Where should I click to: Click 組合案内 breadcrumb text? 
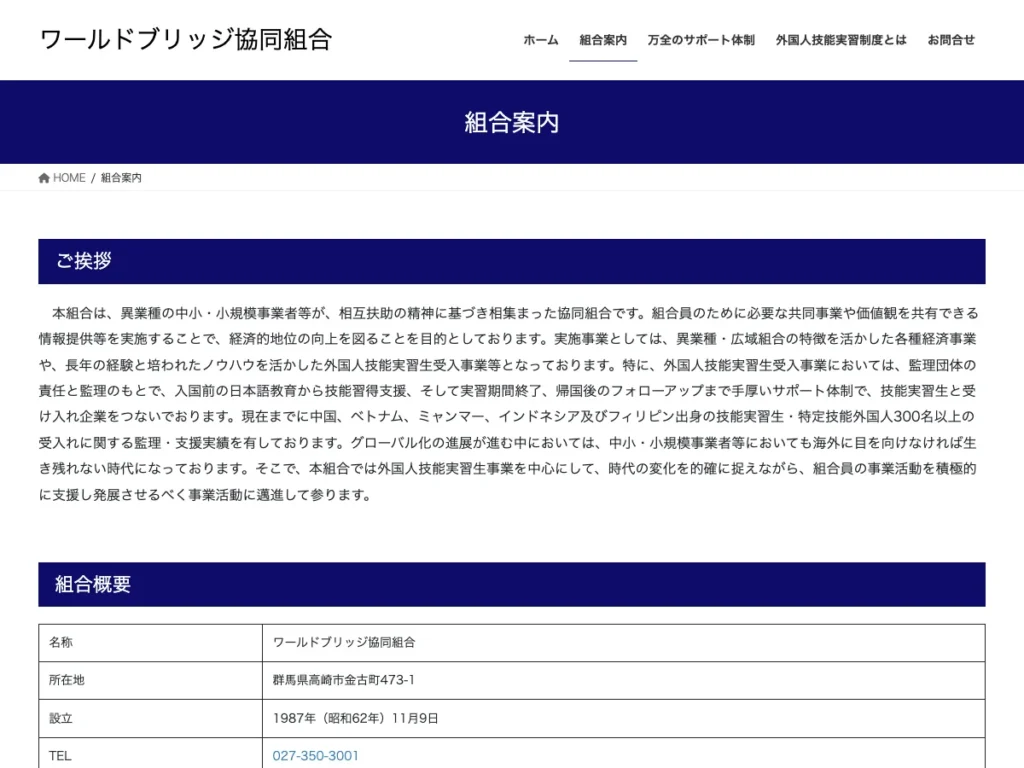[x=121, y=178]
